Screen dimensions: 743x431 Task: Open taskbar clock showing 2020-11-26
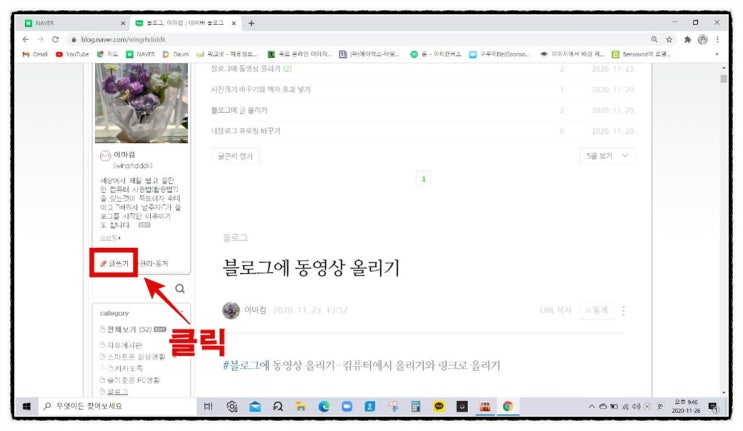point(686,406)
